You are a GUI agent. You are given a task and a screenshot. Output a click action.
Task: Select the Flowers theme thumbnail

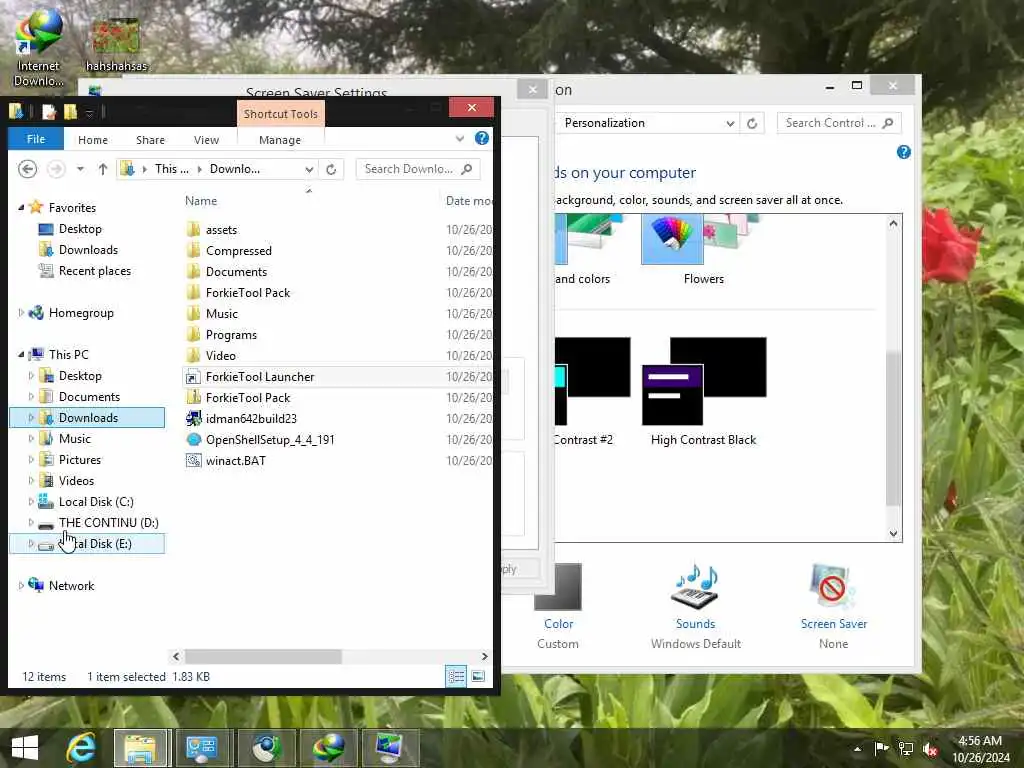pos(703,251)
